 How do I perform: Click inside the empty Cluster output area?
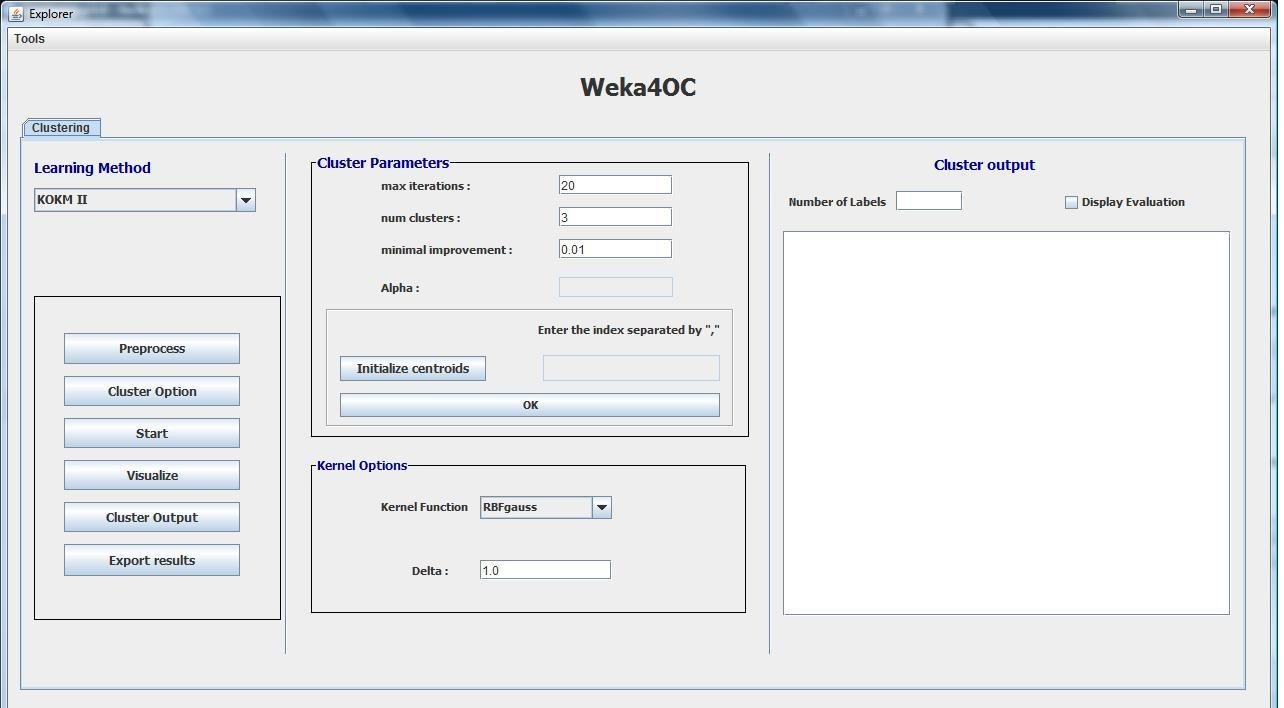tap(1005, 420)
